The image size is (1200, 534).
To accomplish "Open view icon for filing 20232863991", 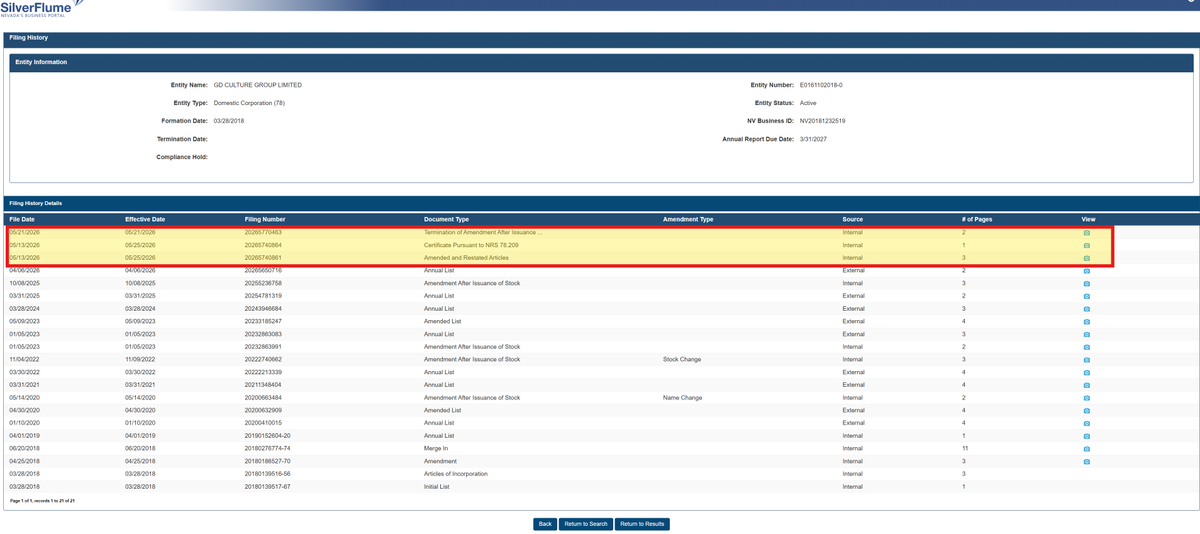I will pyautogui.click(x=1087, y=347).
